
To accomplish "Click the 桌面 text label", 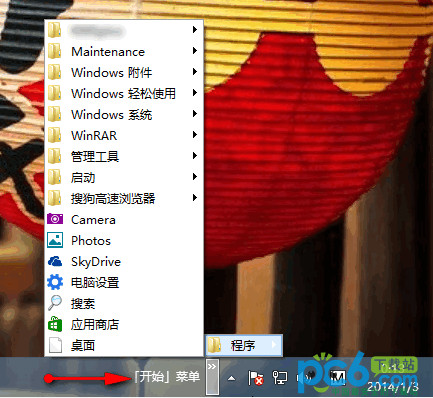I will point(83,345).
